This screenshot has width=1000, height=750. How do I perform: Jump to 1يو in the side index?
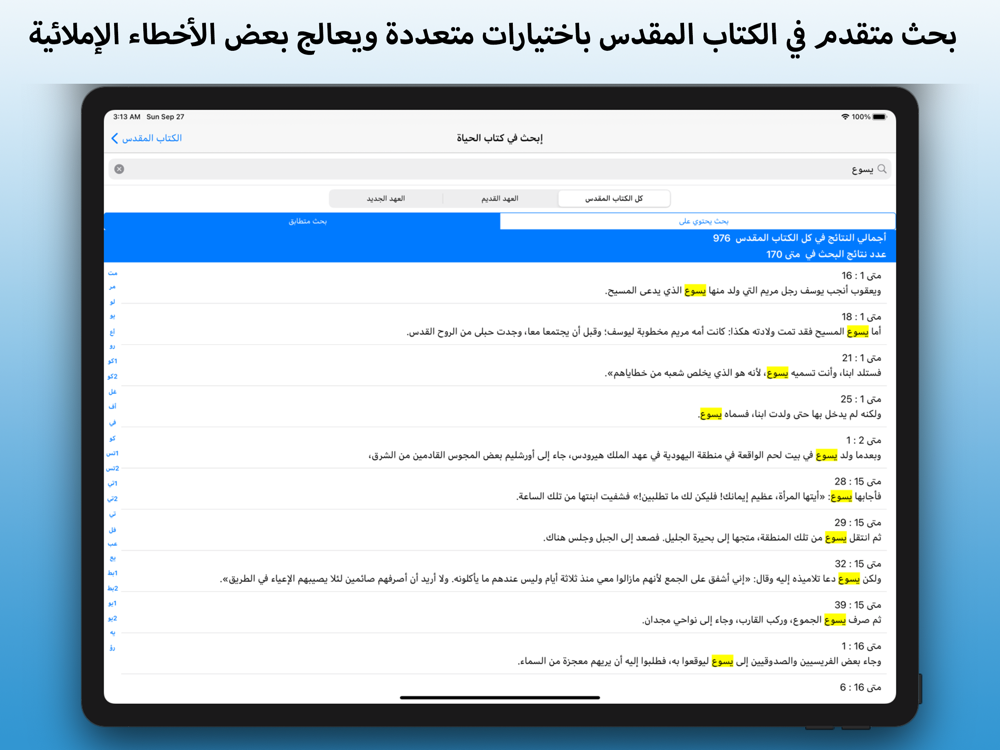coord(112,603)
